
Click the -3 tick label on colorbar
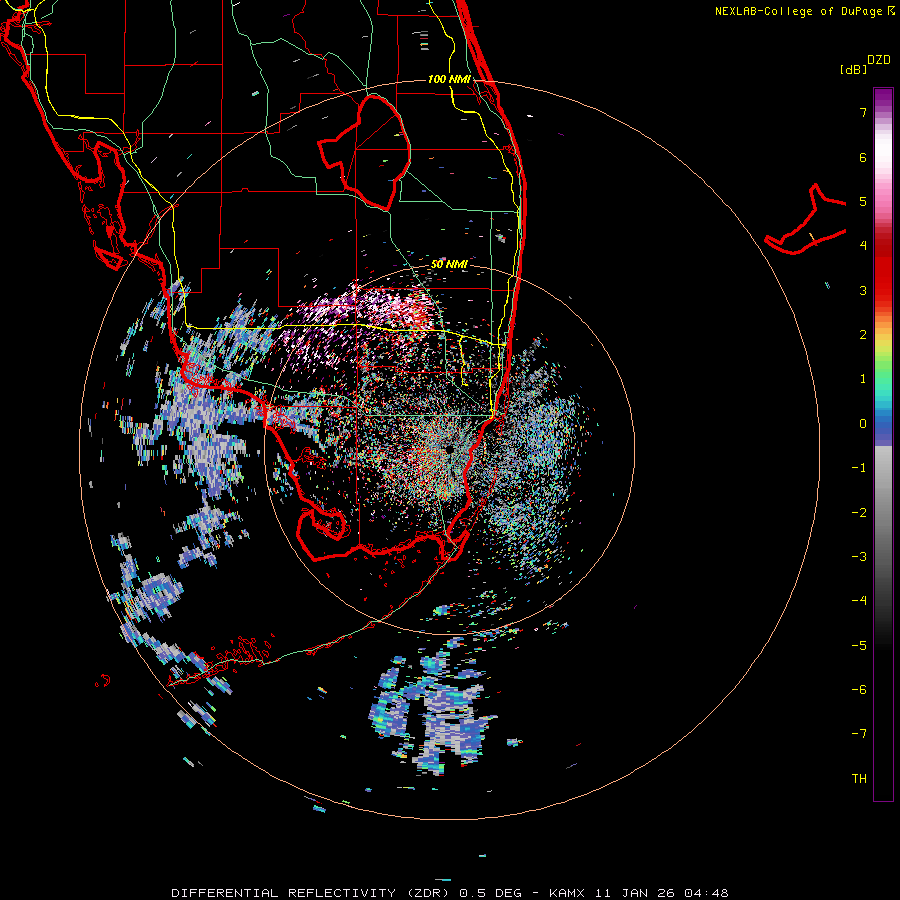pyautogui.click(x=859, y=557)
